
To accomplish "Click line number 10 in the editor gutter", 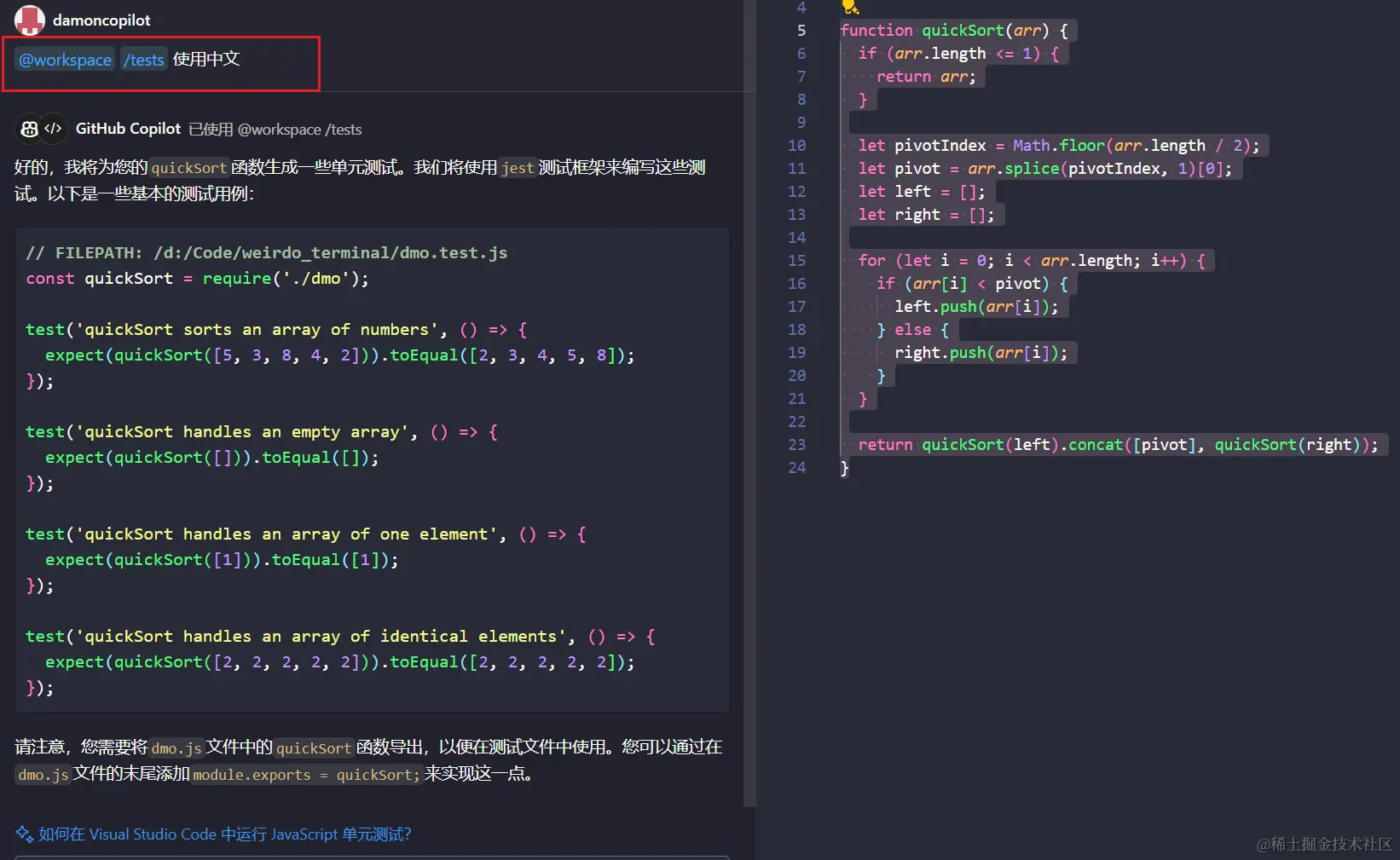I will (795, 145).
